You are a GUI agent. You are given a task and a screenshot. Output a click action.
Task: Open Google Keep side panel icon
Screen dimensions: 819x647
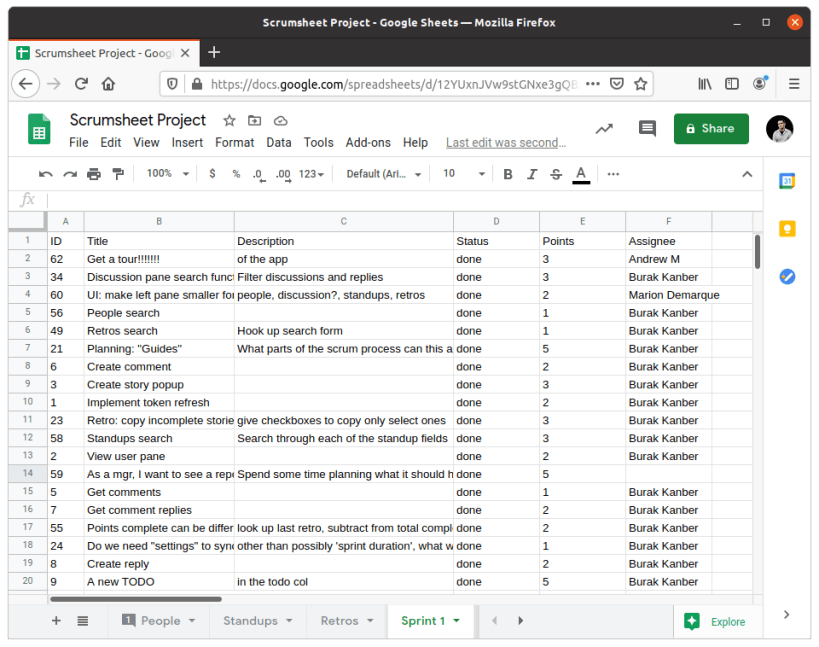point(787,229)
